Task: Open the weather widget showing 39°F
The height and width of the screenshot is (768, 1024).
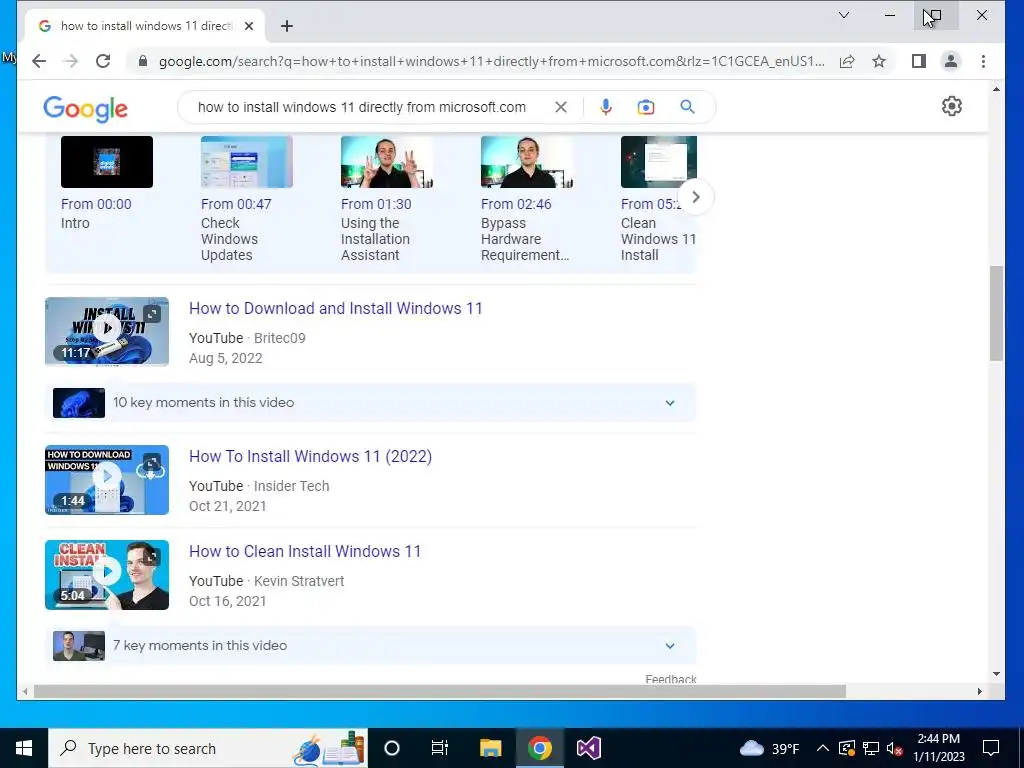Action: point(769,748)
